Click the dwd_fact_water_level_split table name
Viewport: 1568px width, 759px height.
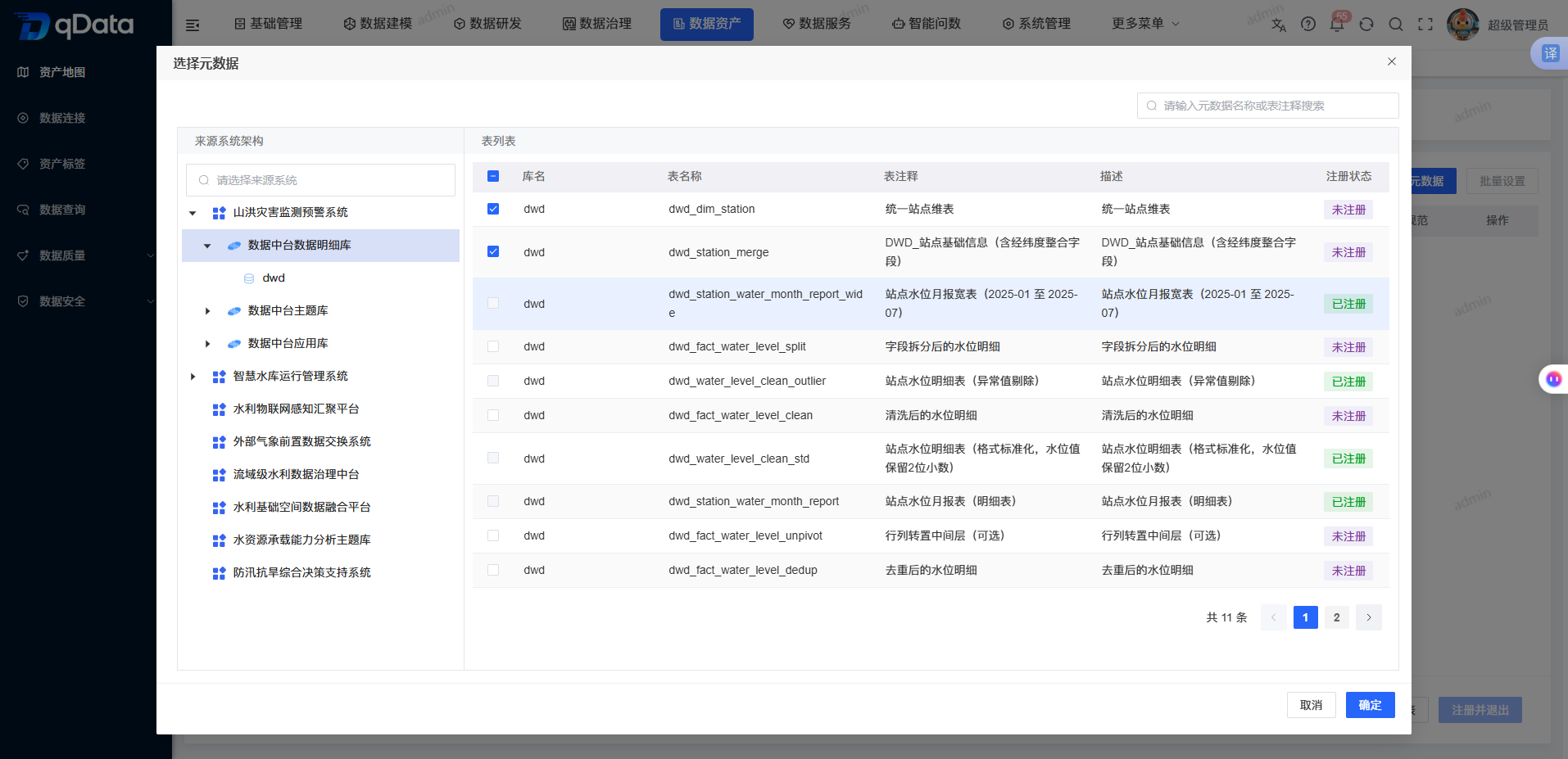coord(737,346)
